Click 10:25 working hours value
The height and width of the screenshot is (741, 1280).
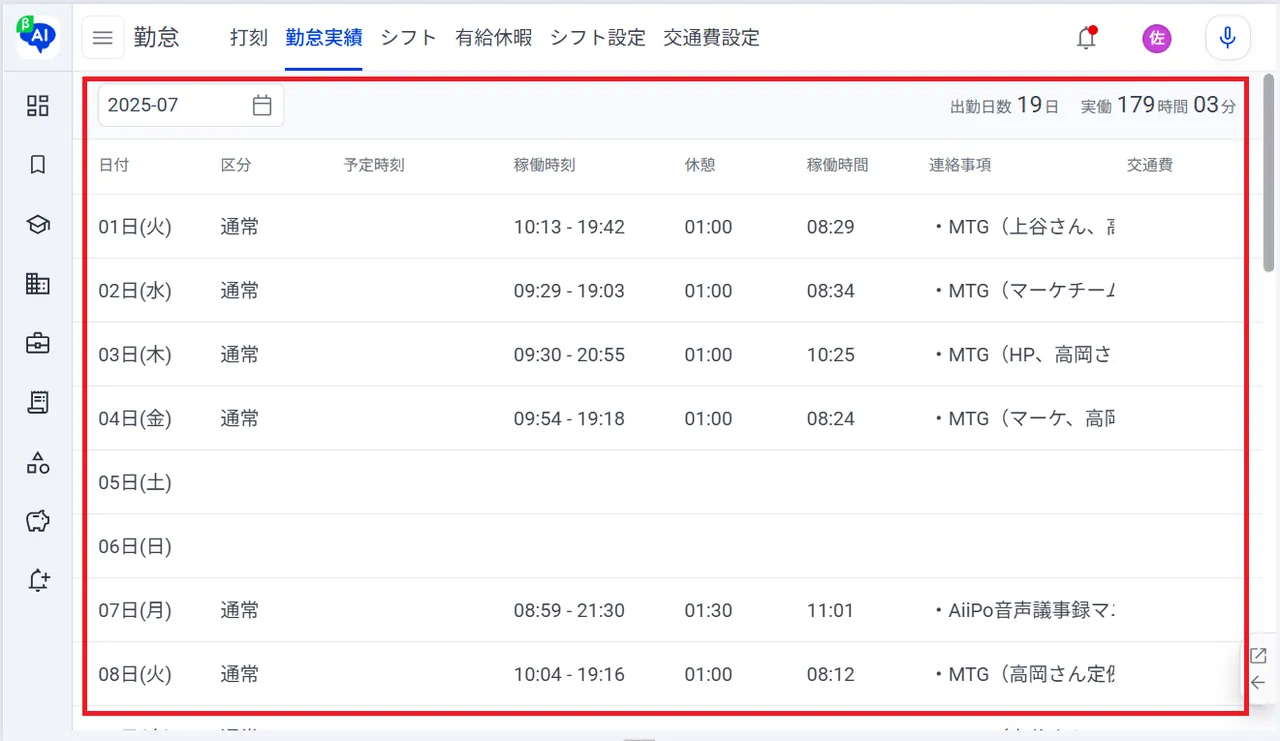coord(831,355)
